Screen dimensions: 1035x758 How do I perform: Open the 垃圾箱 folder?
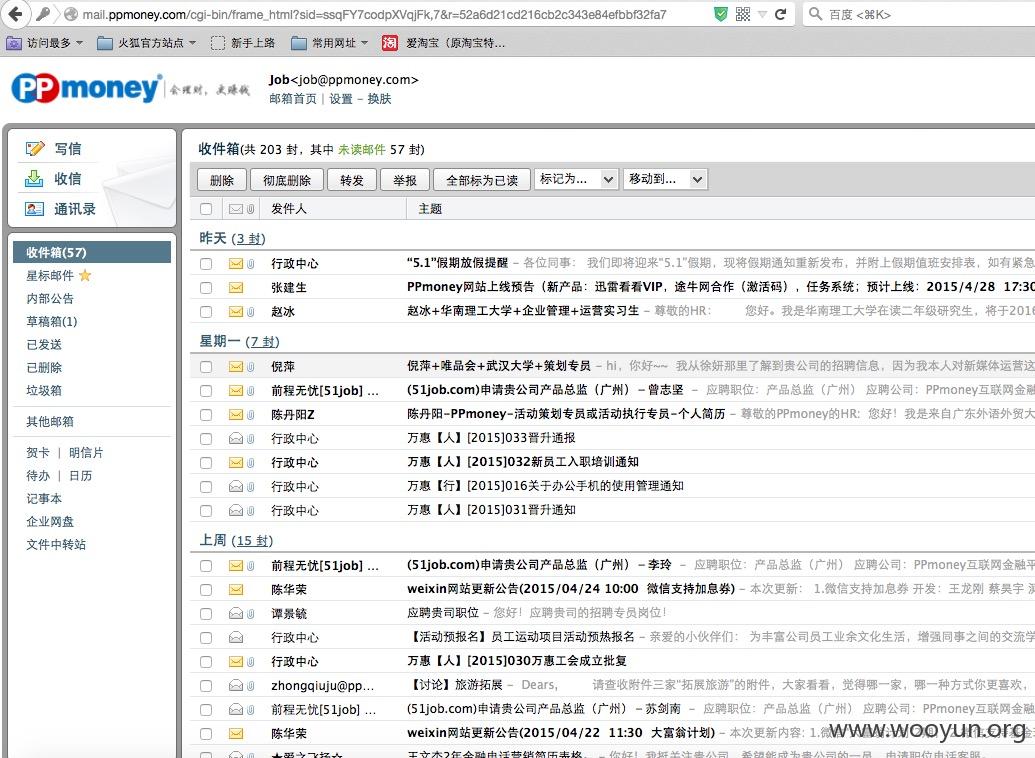pos(44,390)
